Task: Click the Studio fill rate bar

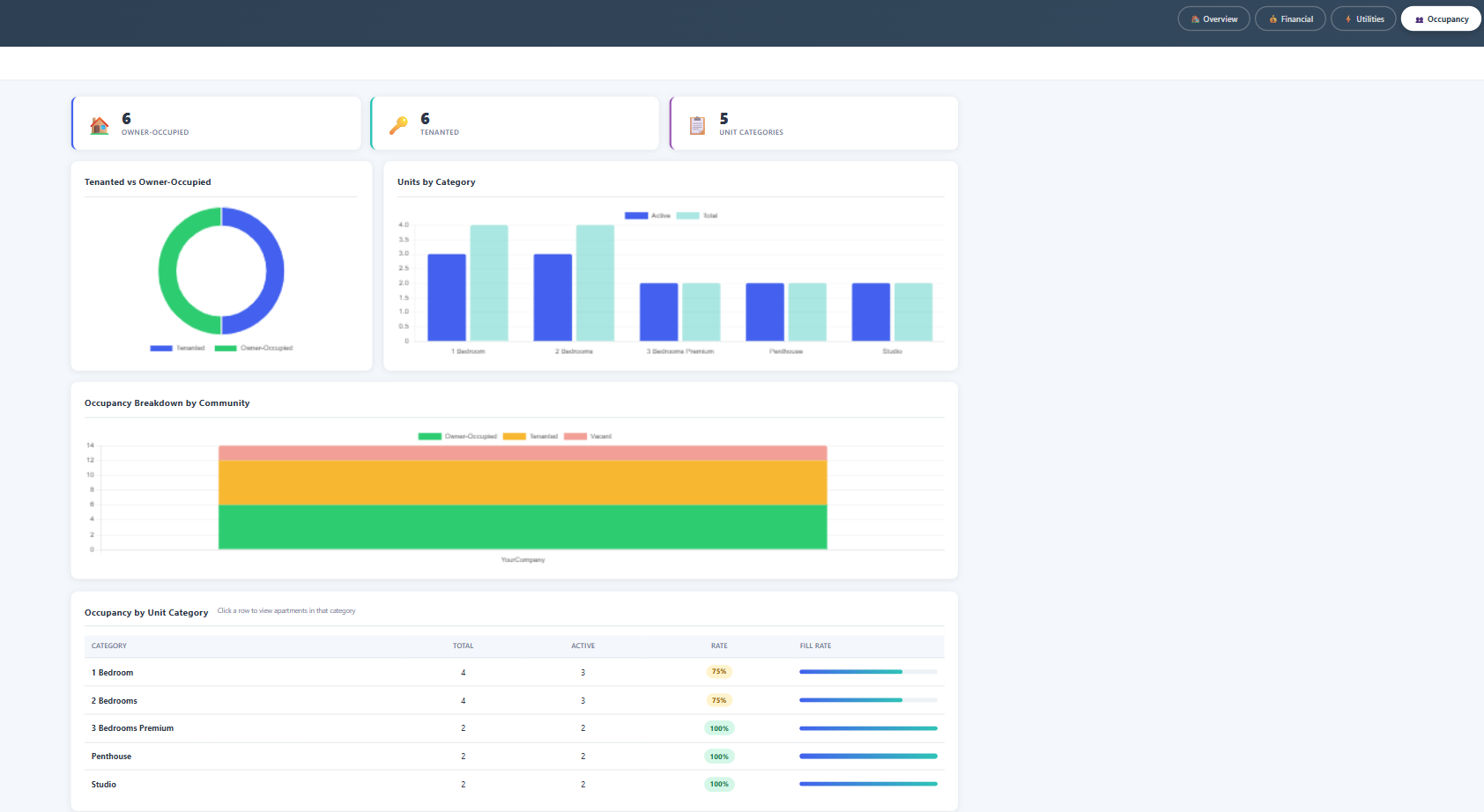Action: click(868, 784)
